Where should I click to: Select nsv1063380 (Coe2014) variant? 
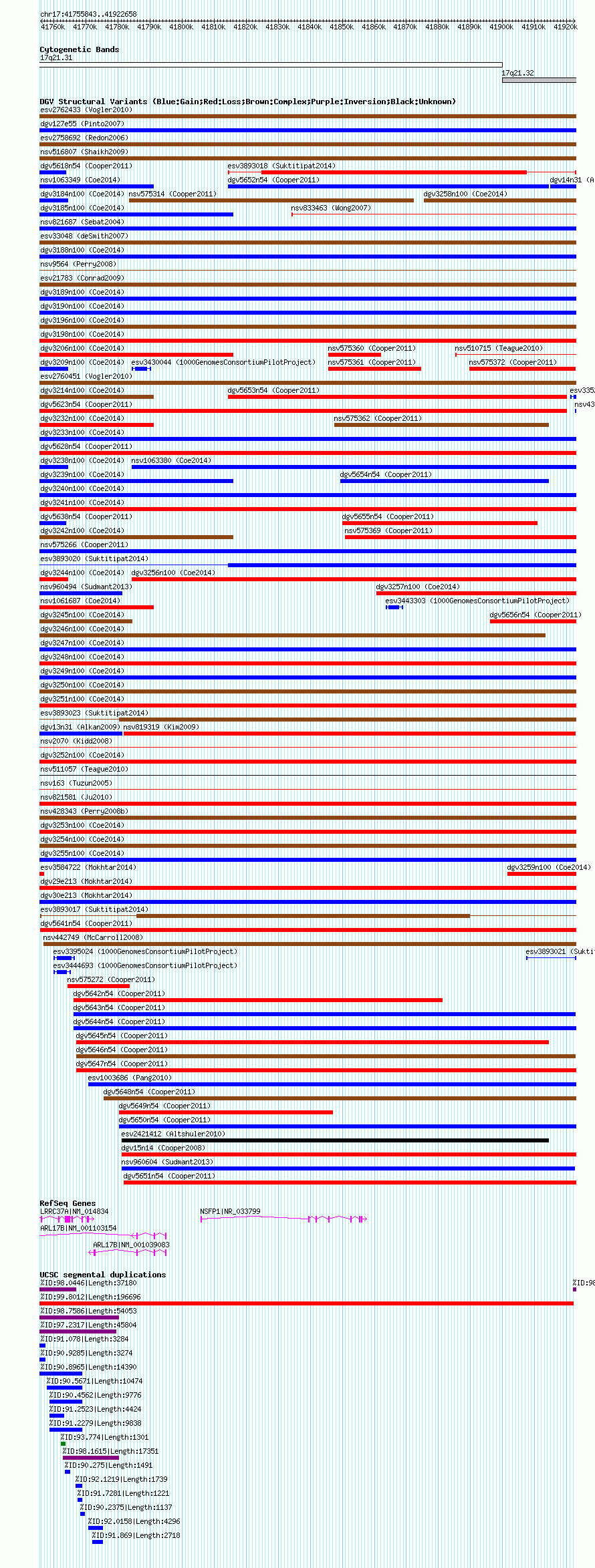tap(171, 460)
